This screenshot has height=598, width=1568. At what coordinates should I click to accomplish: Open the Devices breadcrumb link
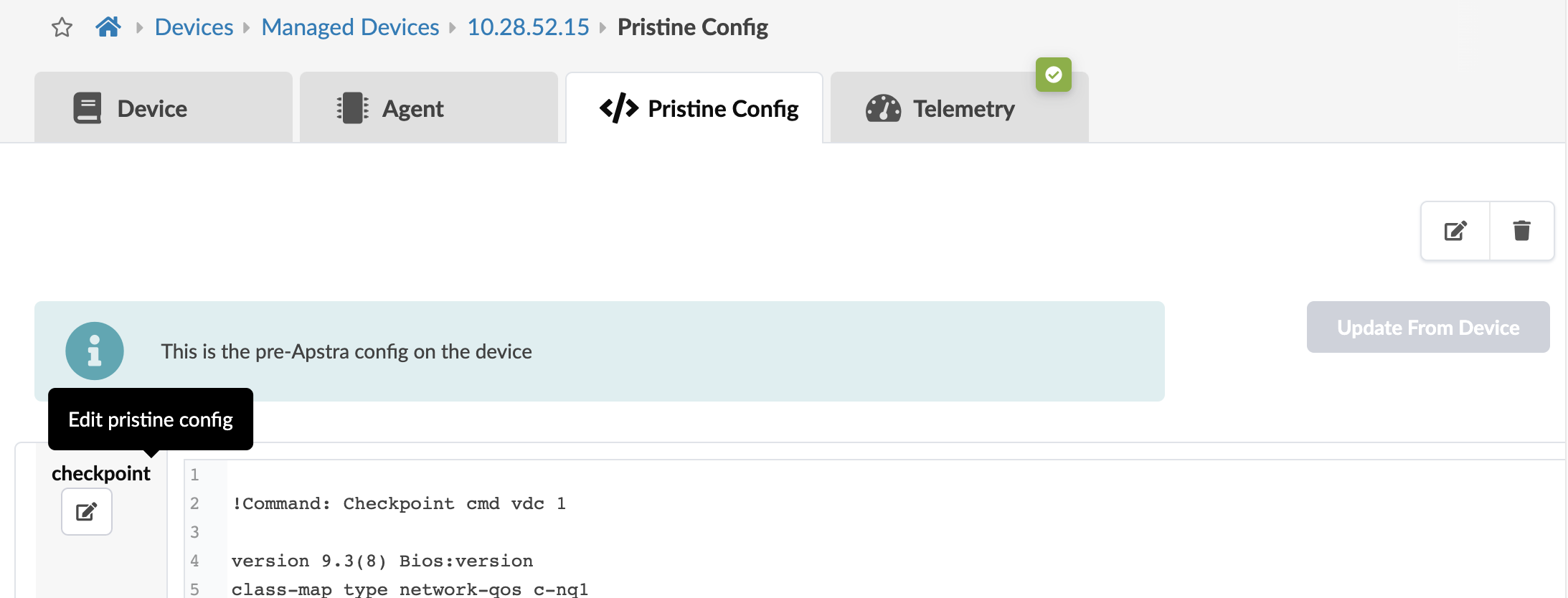[x=194, y=27]
